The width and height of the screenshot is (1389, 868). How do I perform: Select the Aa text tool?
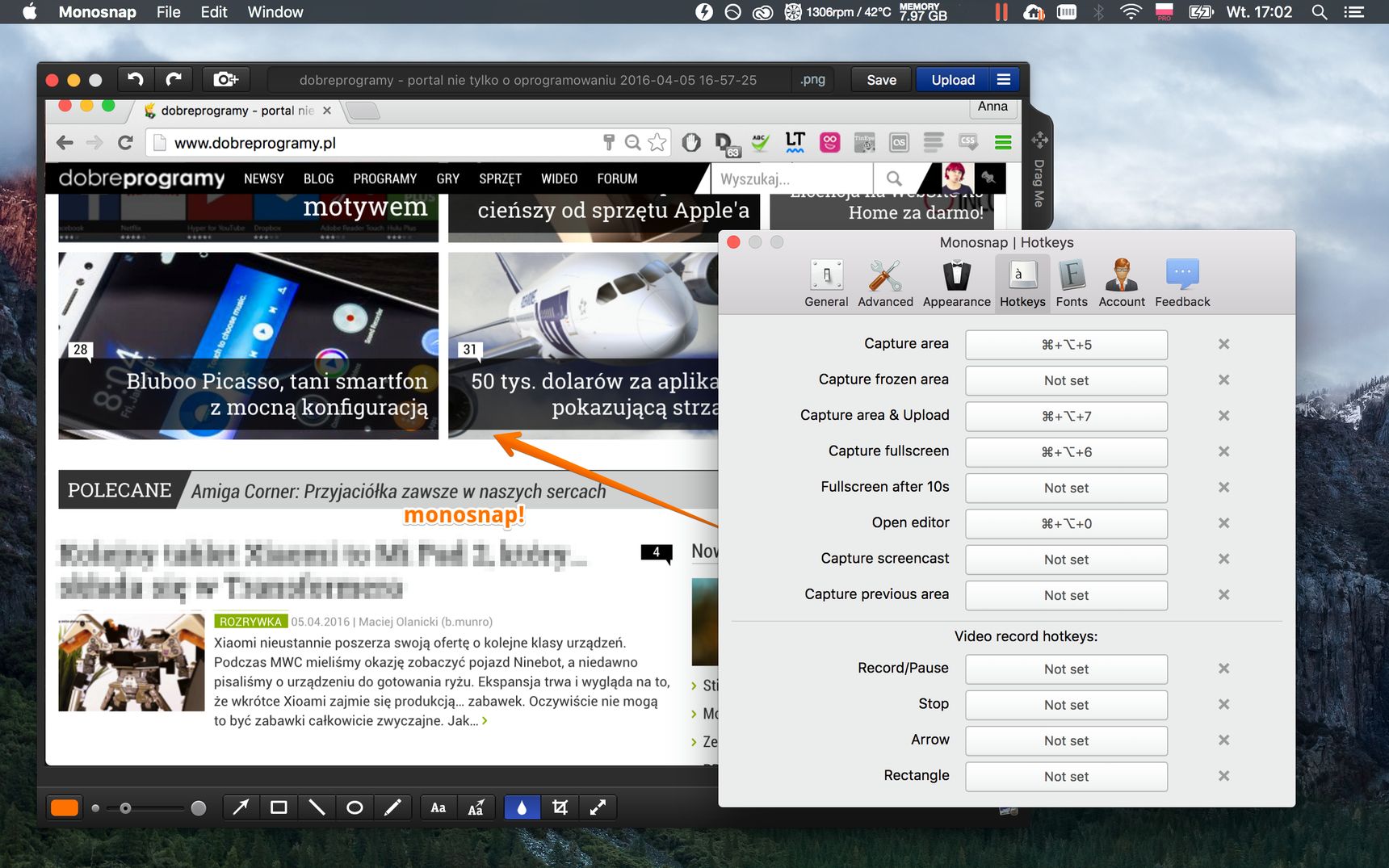pyautogui.click(x=438, y=807)
